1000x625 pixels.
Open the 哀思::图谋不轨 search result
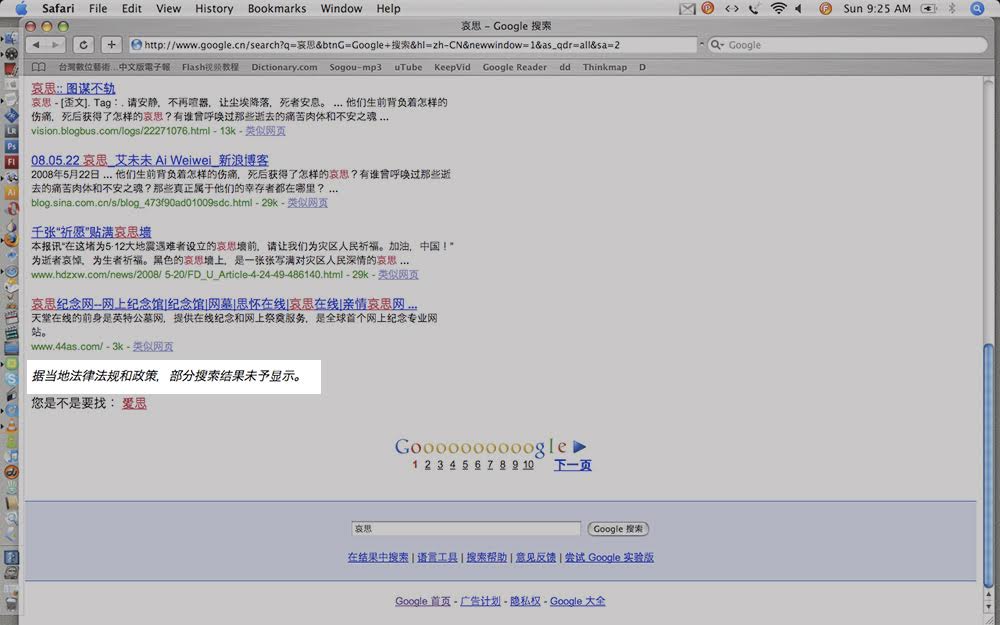73,88
